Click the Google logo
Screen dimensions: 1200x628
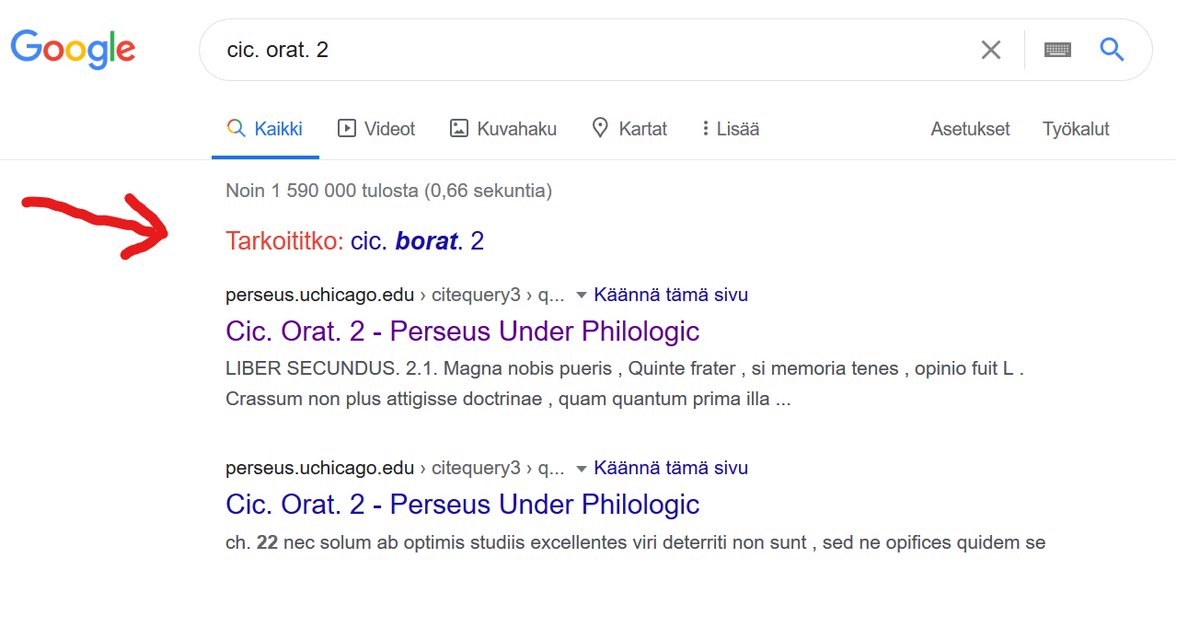point(73,49)
